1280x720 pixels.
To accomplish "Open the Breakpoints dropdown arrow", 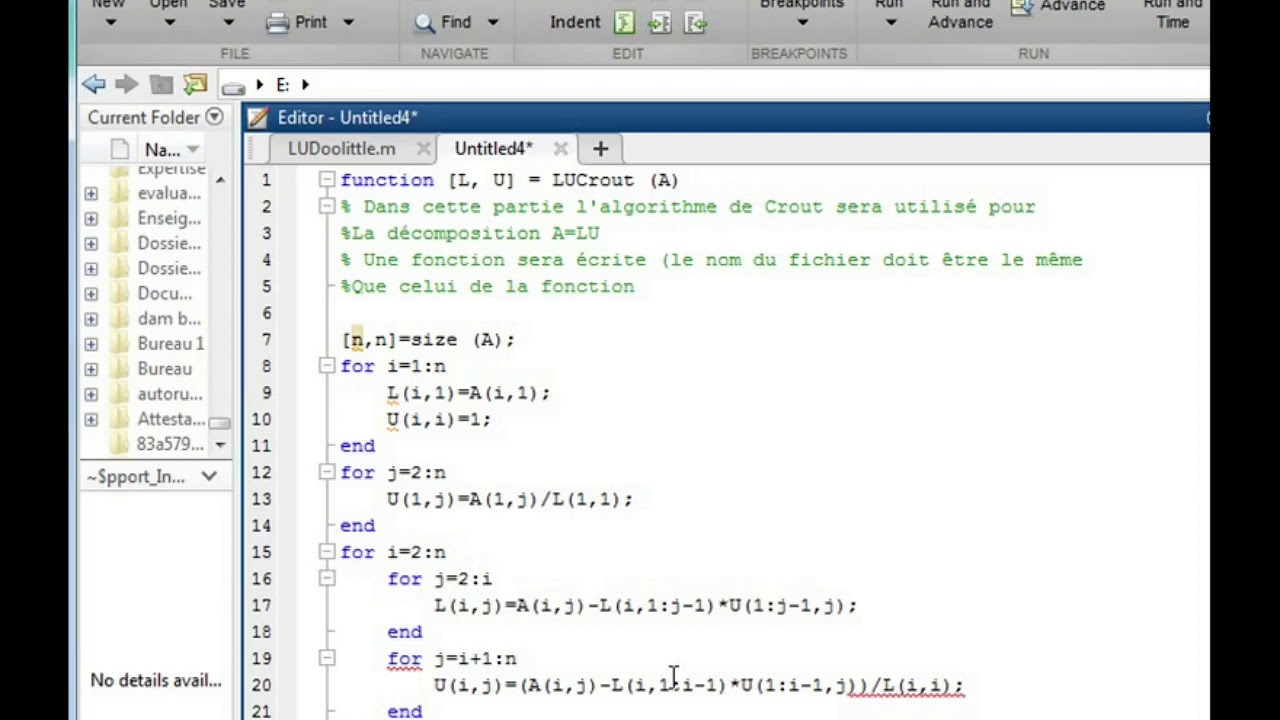I will point(802,22).
